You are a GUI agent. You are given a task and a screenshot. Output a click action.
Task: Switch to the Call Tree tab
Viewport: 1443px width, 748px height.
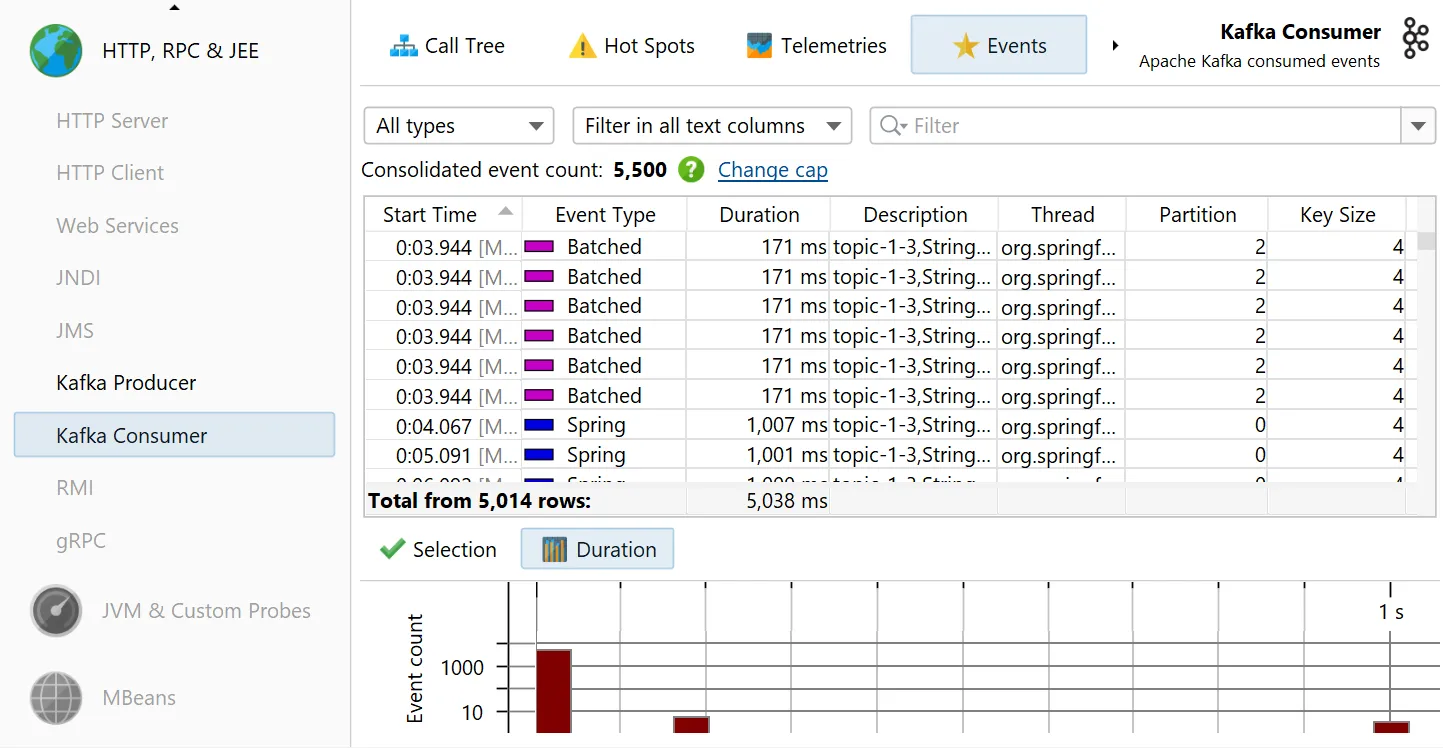(x=447, y=46)
